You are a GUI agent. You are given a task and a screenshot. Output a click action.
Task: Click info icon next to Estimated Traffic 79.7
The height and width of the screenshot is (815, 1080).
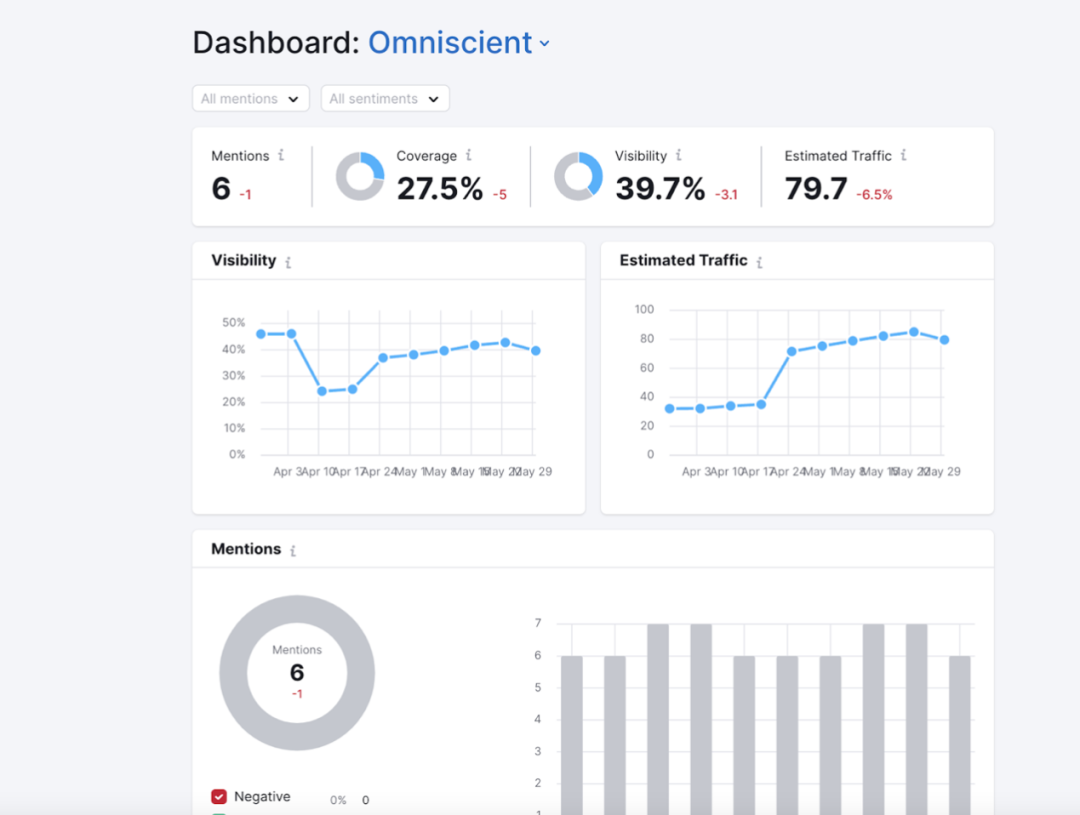pyautogui.click(x=903, y=156)
